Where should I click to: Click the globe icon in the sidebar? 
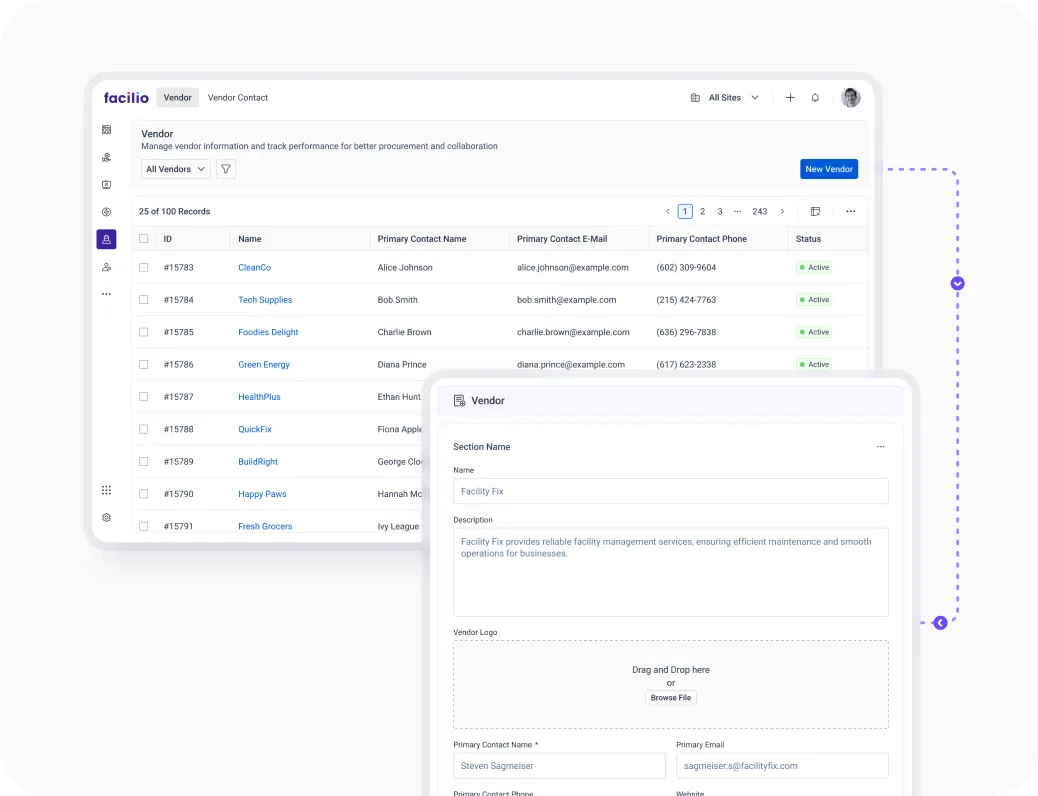pyautogui.click(x=106, y=212)
